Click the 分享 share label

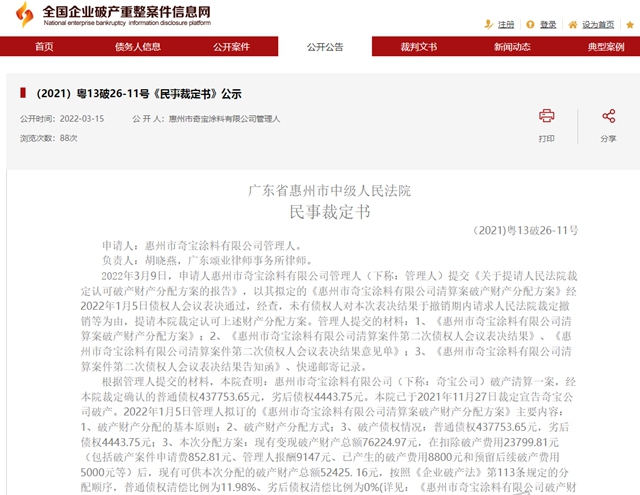609,139
